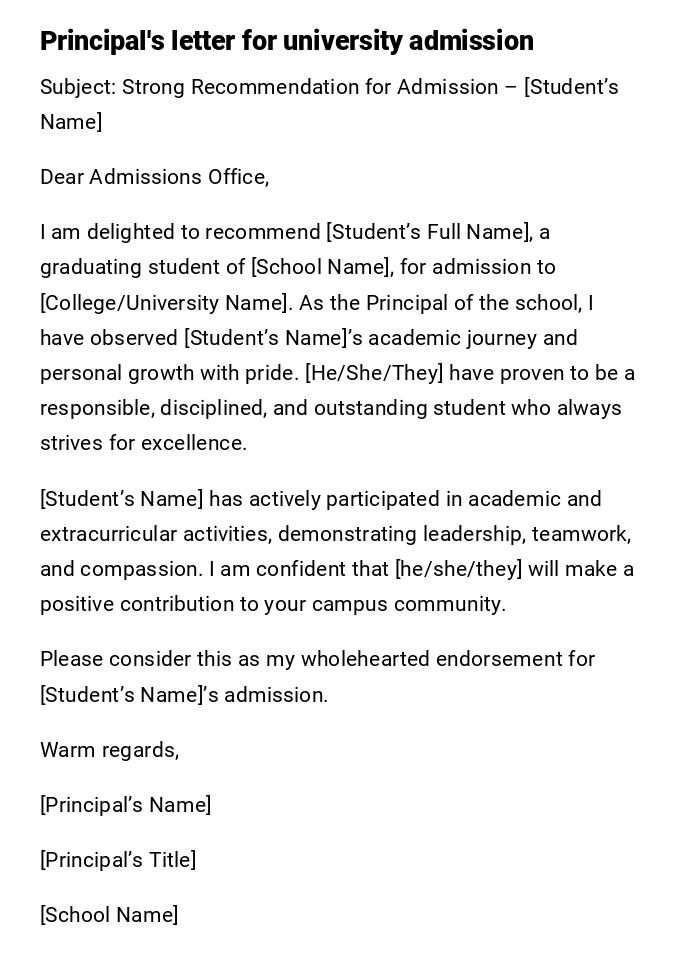Select the "[Principal's Name]" placeholder
This screenshot has height=978, width=700.
coord(126,805)
